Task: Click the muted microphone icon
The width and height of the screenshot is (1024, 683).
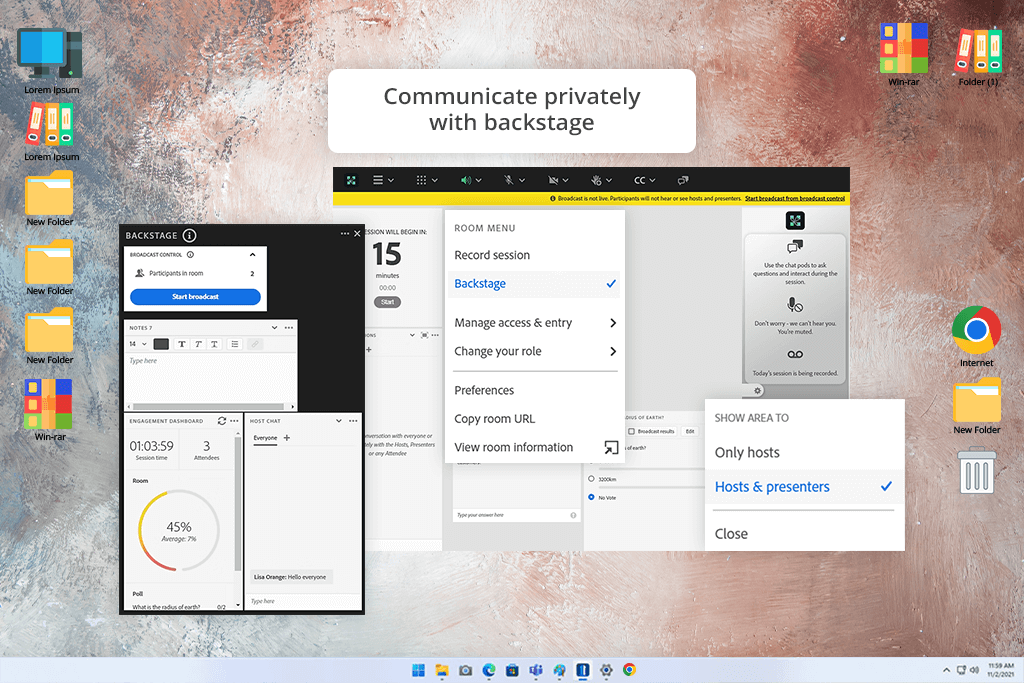Action: [509, 181]
